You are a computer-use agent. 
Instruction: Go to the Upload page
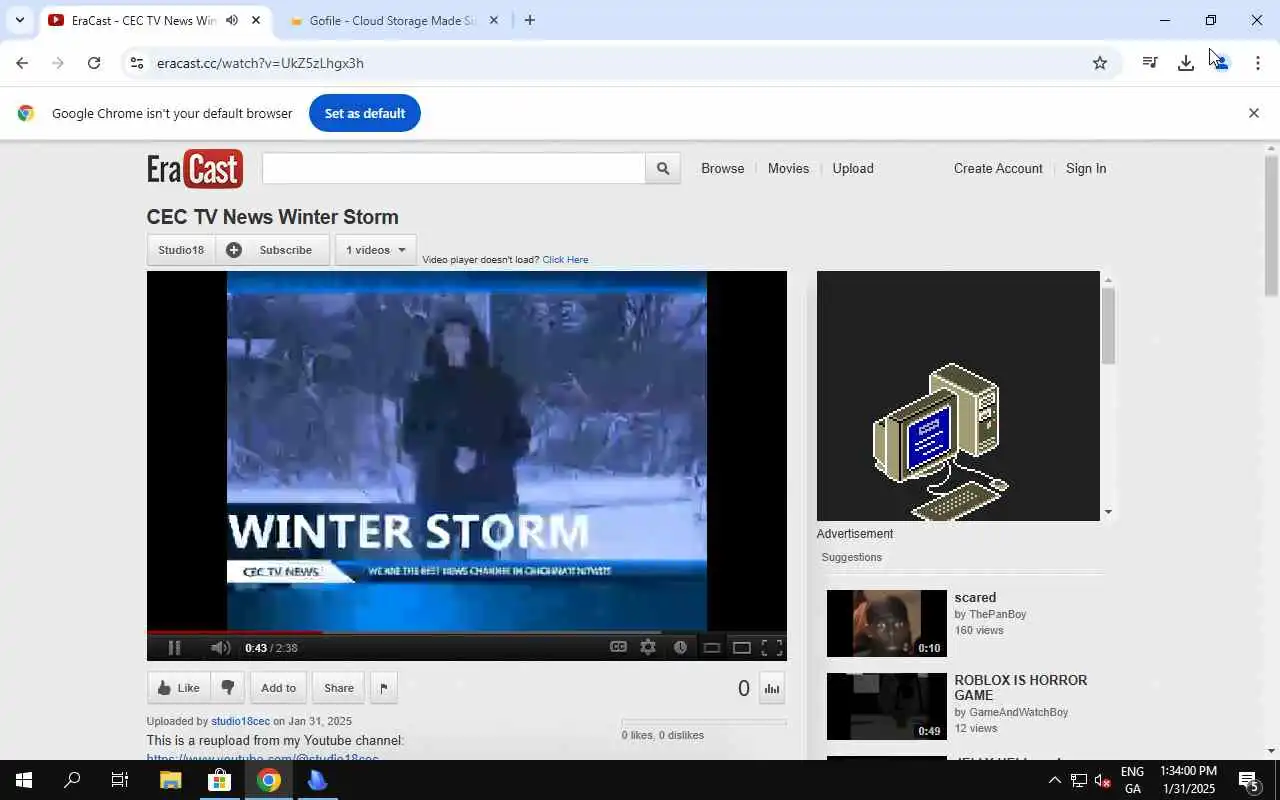coord(853,169)
